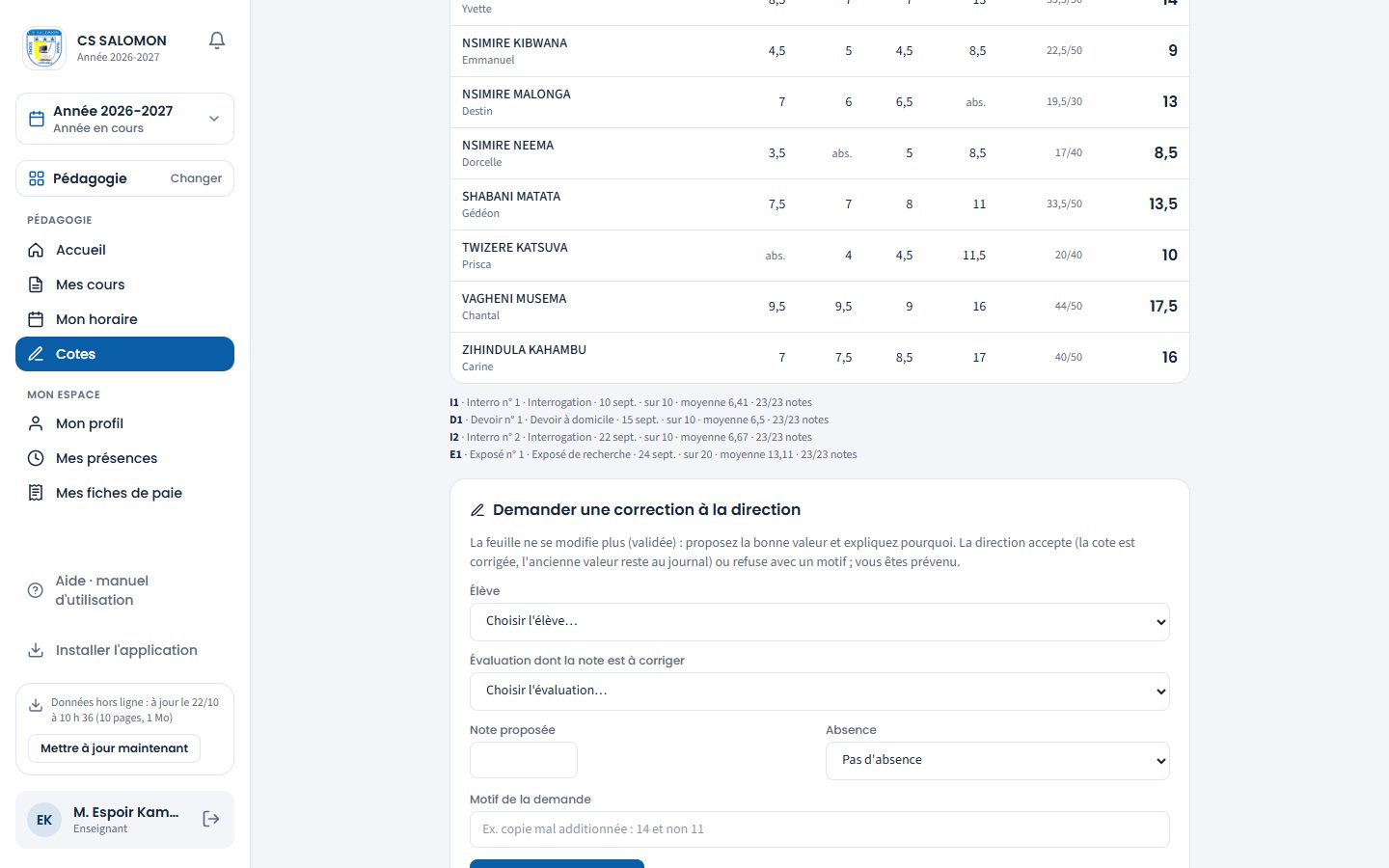Open Aide · manuel d'utilisation link

tap(124, 590)
